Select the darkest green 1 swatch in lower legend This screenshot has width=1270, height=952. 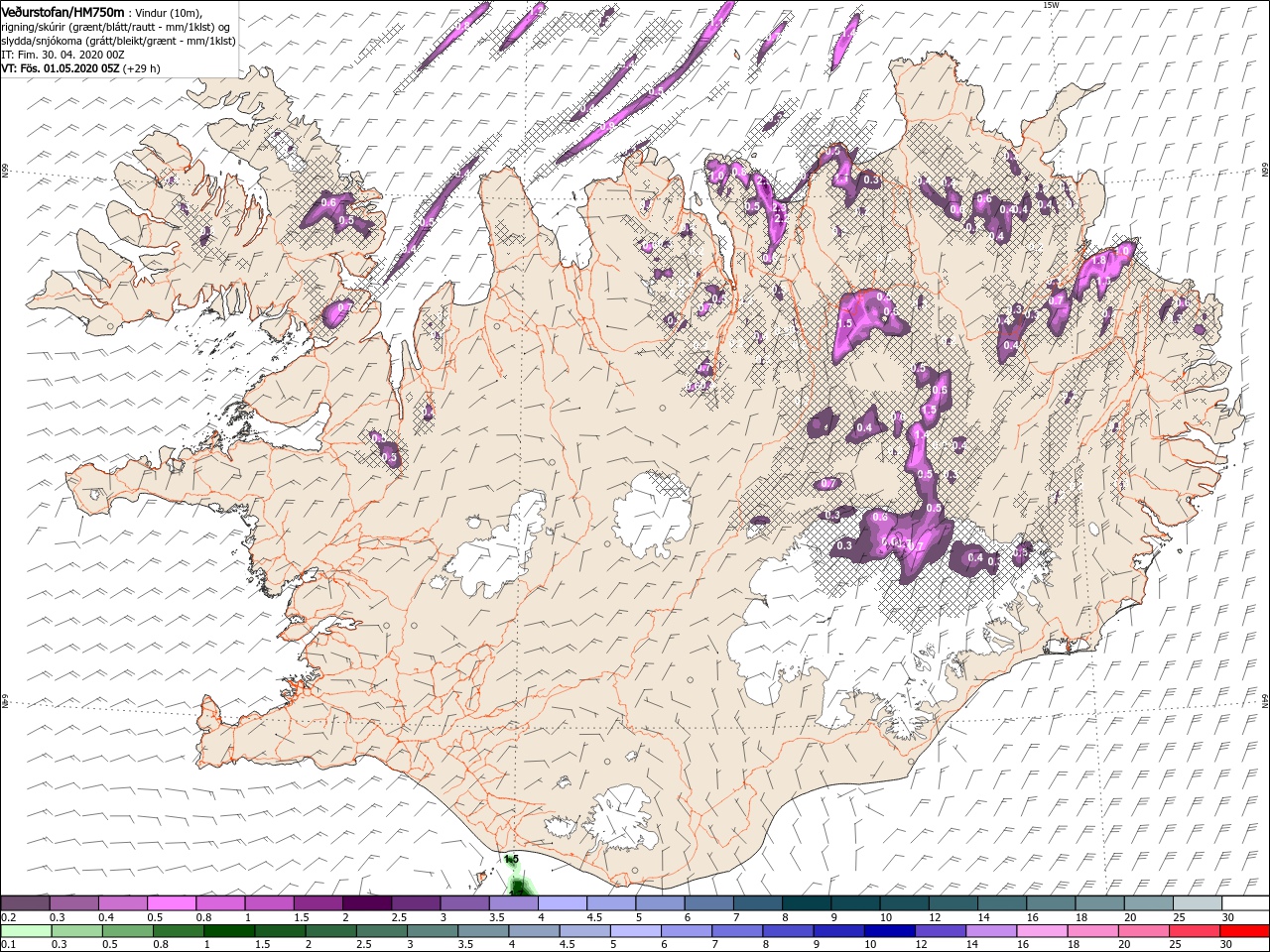click(x=228, y=931)
